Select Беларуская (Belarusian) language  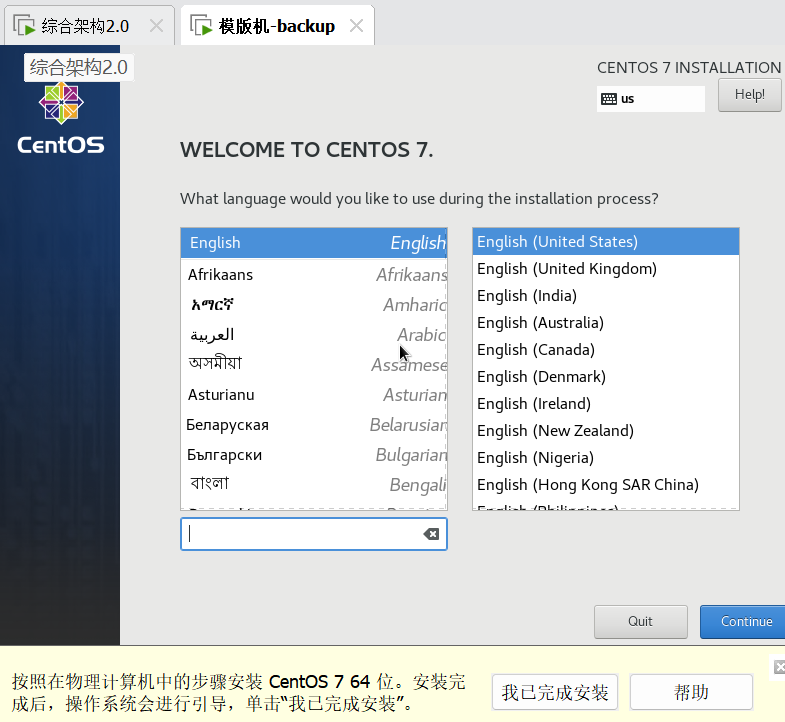[314, 425]
